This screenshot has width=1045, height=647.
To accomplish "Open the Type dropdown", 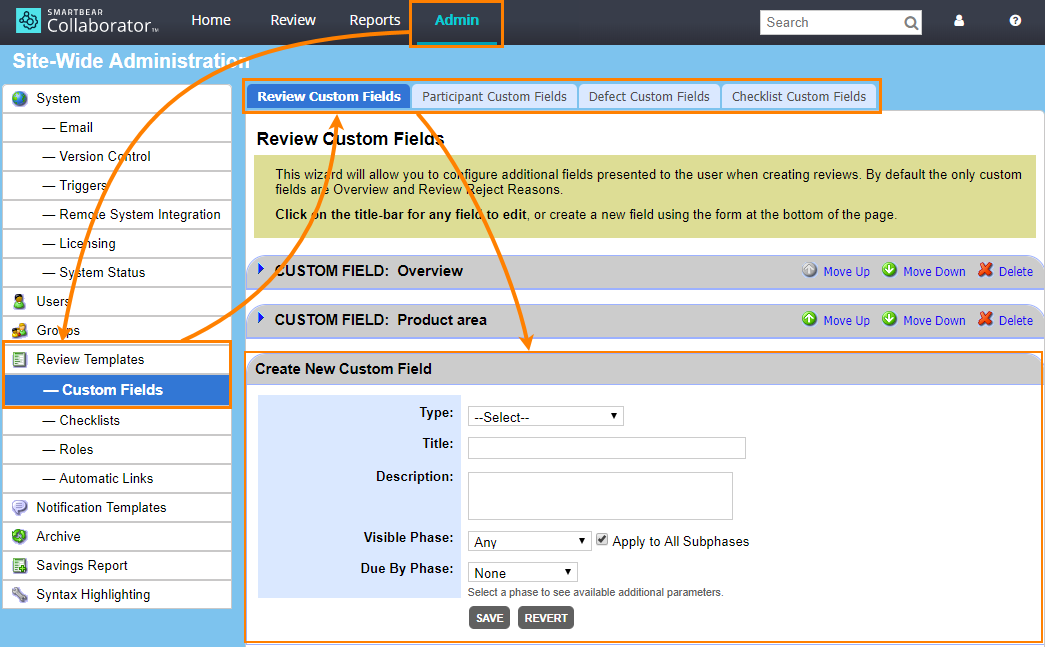I will [x=545, y=415].
